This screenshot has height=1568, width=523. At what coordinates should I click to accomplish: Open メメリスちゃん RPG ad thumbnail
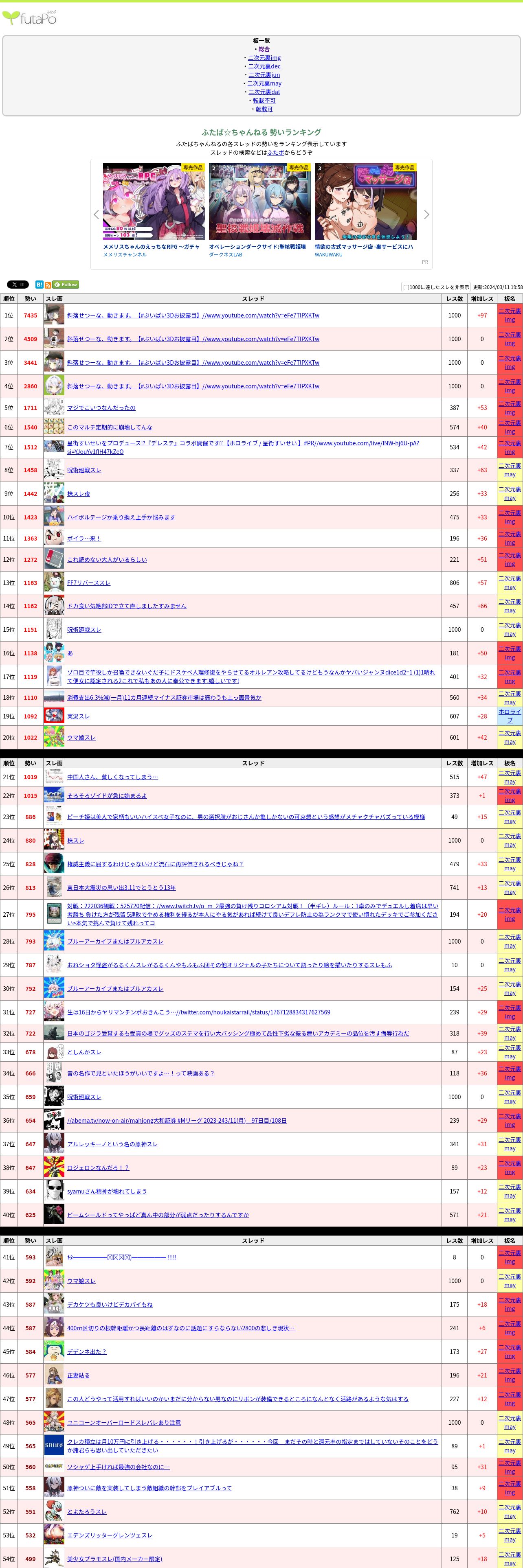point(154,201)
